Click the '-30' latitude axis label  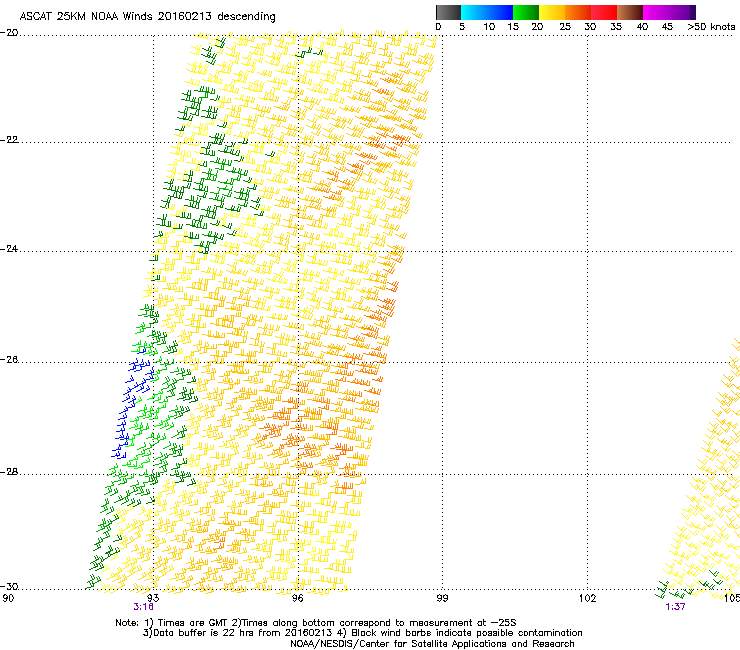coord(9,587)
